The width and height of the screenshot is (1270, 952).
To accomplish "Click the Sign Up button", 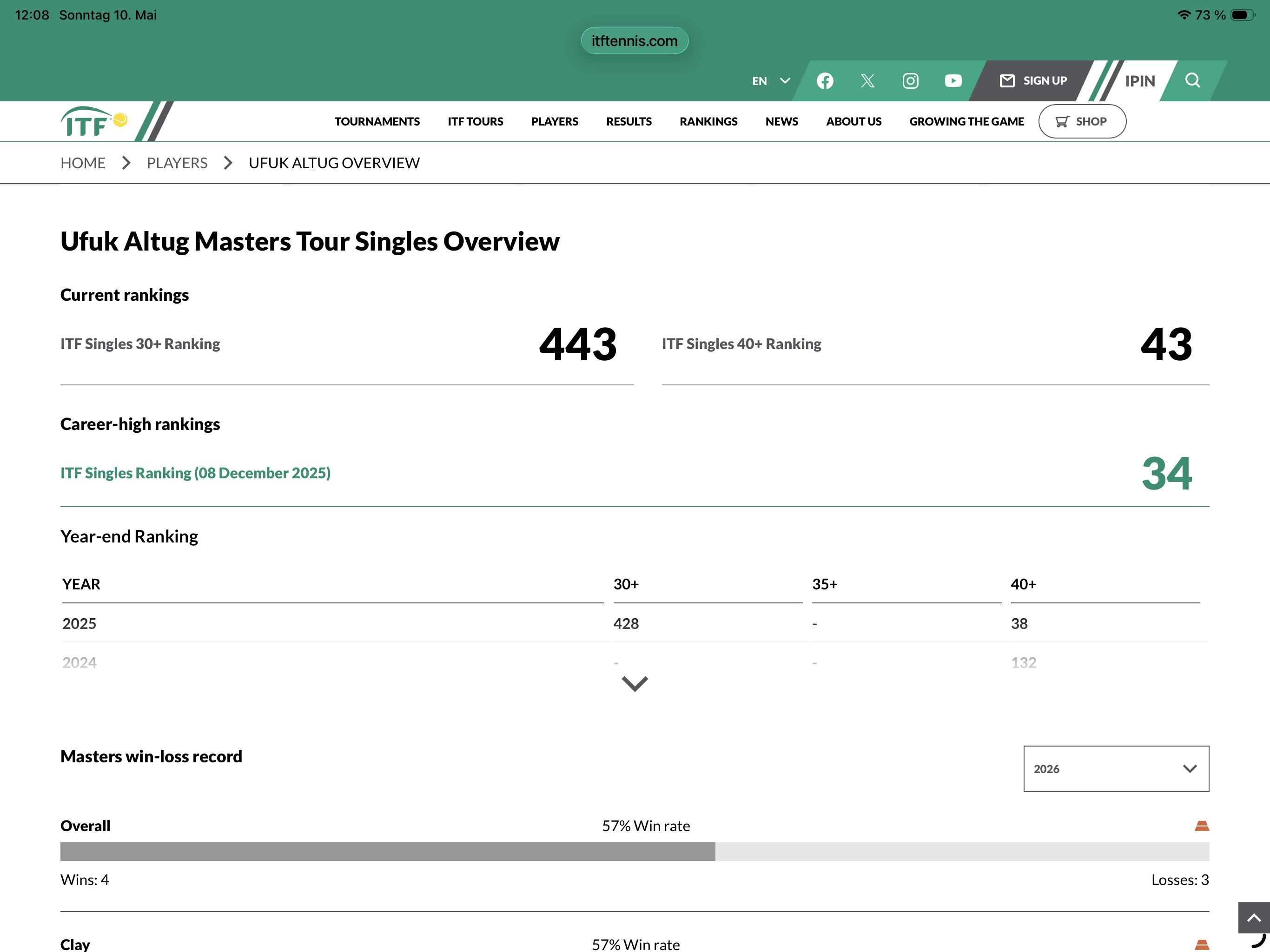I will 1033,81.
